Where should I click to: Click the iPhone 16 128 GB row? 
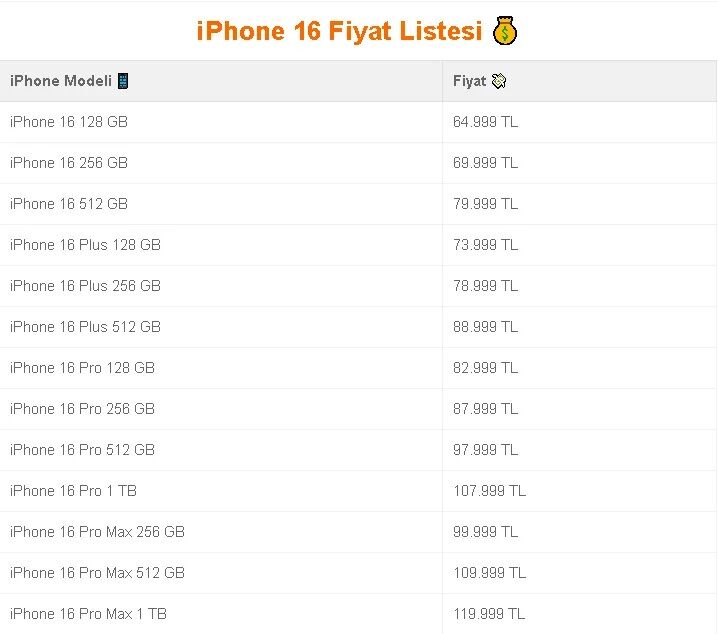click(x=358, y=122)
